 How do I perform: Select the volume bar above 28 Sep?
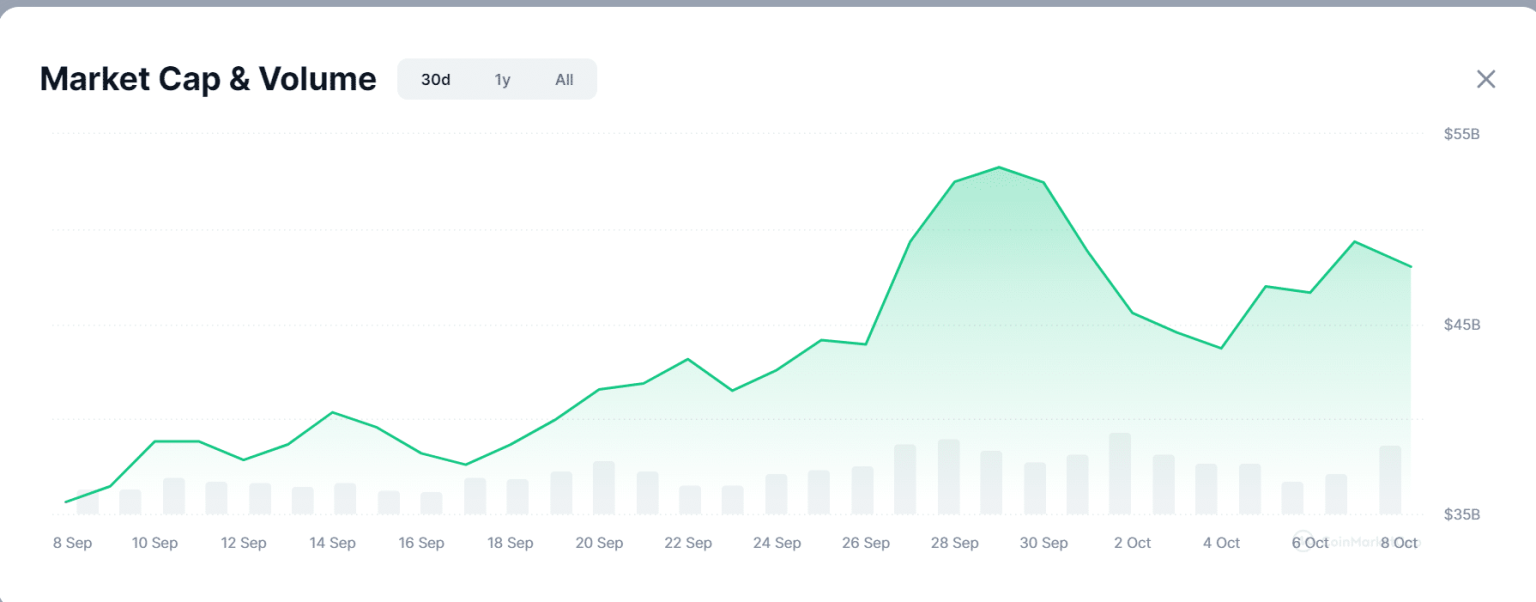[x=948, y=477]
